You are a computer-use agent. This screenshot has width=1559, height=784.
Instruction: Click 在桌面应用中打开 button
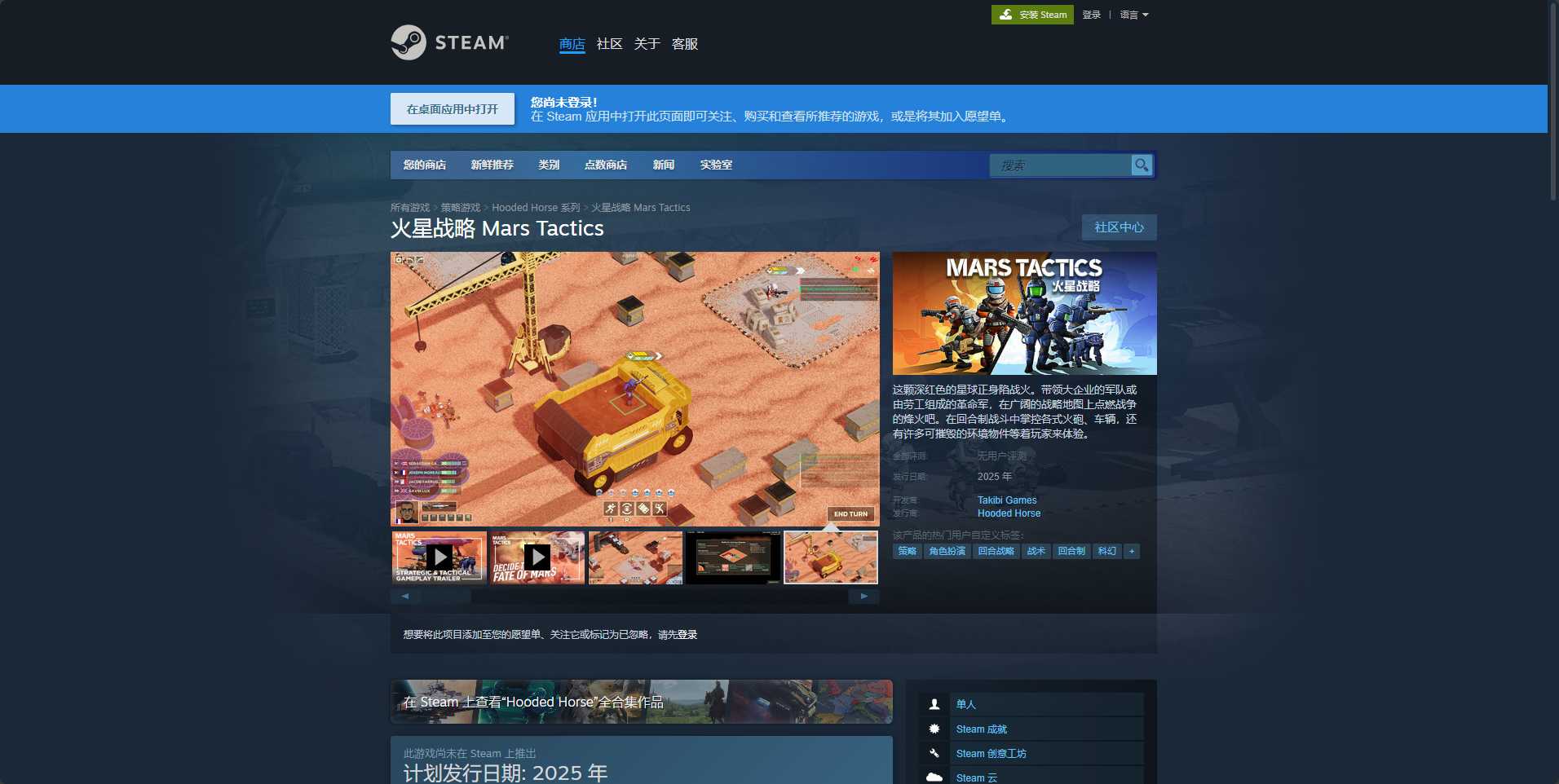(453, 108)
